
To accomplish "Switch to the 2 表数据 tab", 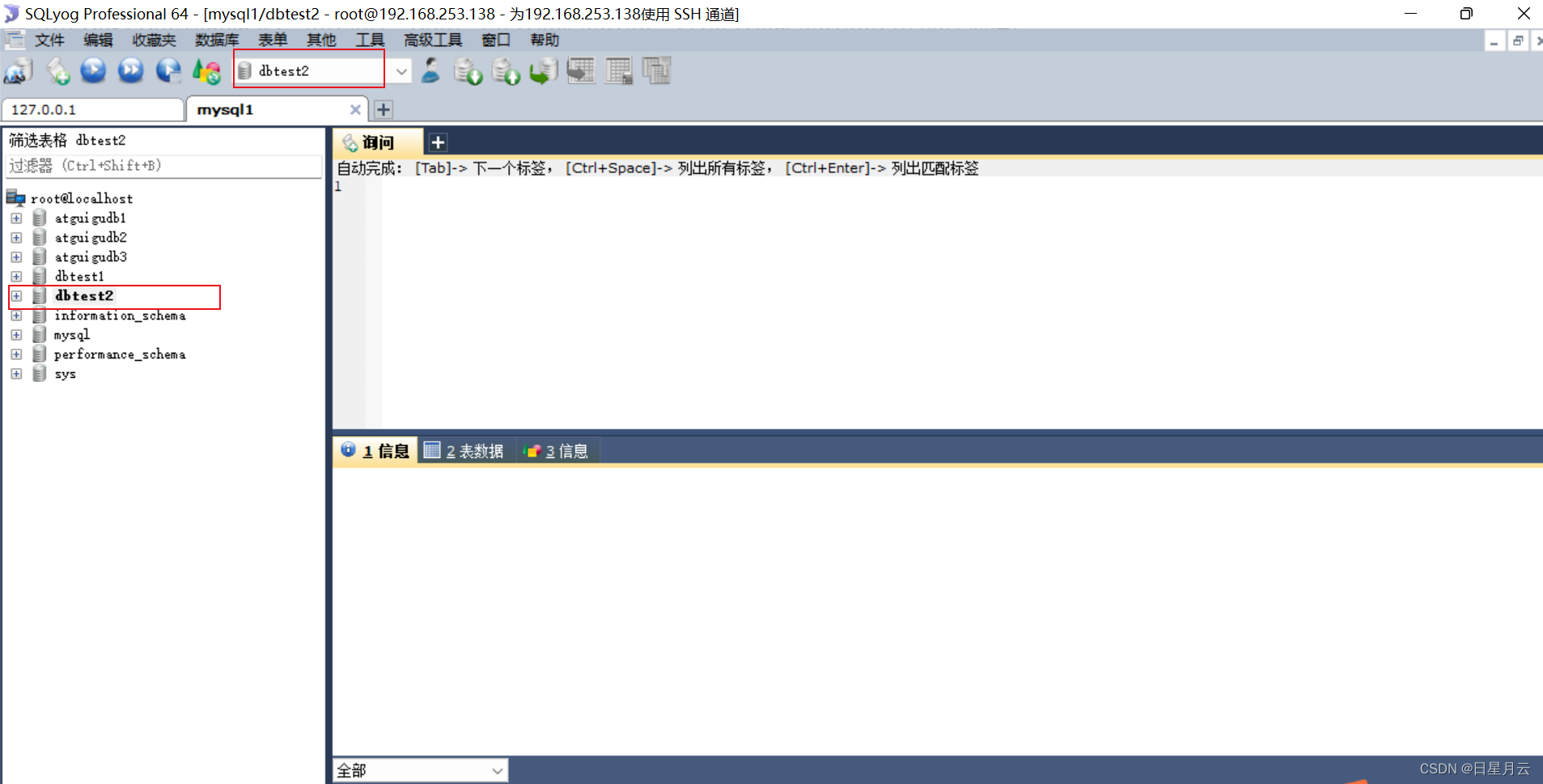I will [466, 451].
